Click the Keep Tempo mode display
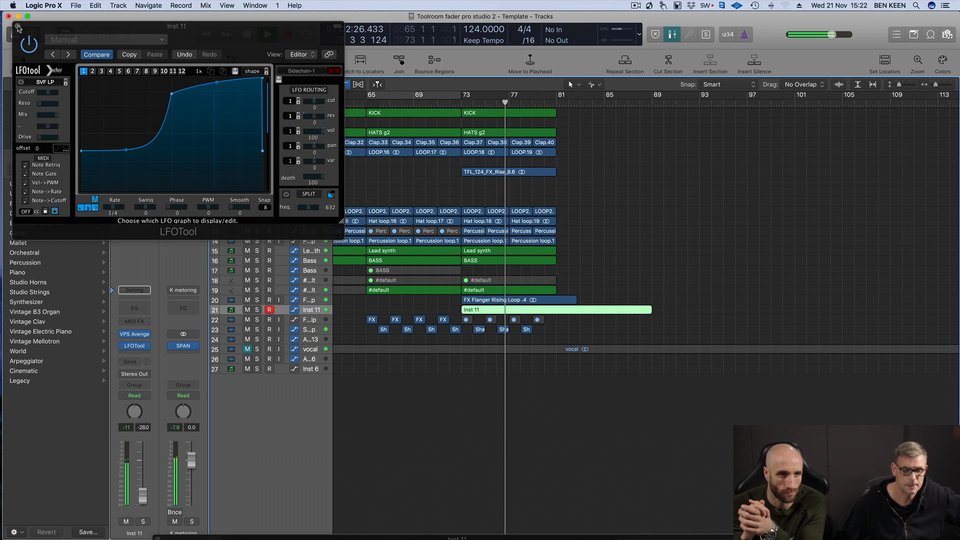960x540 pixels. pos(484,40)
